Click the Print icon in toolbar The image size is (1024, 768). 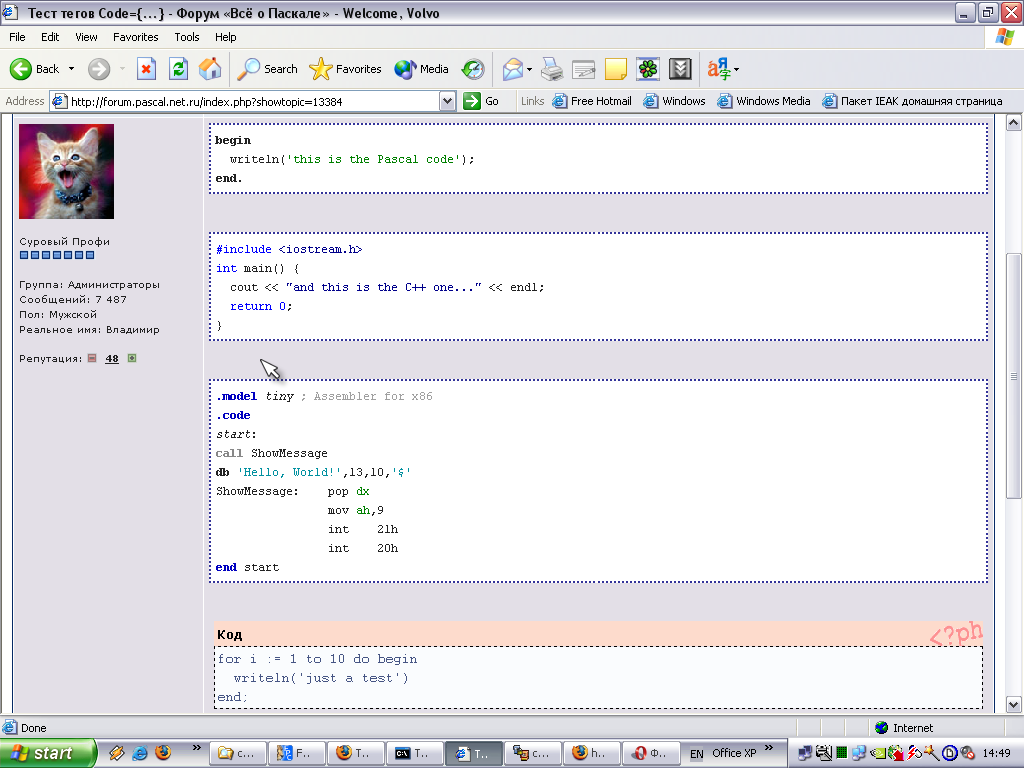pyautogui.click(x=552, y=69)
